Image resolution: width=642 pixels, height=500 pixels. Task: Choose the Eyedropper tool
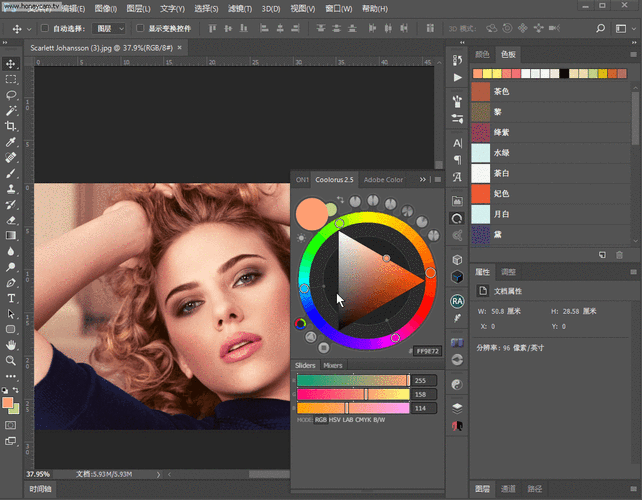pos(11,143)
